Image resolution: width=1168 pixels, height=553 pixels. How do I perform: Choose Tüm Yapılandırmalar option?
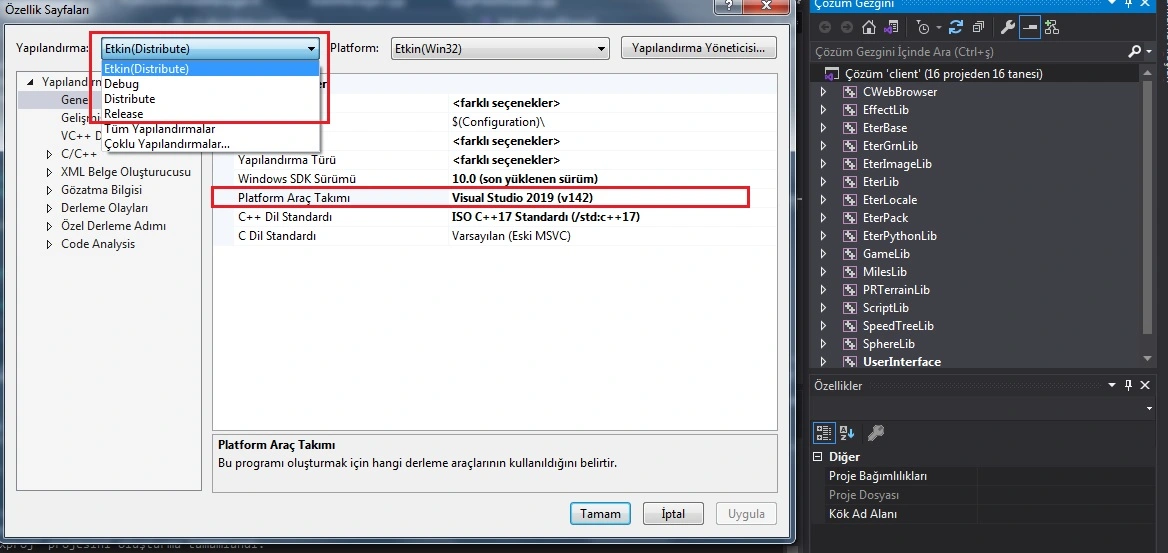[159, 129]
